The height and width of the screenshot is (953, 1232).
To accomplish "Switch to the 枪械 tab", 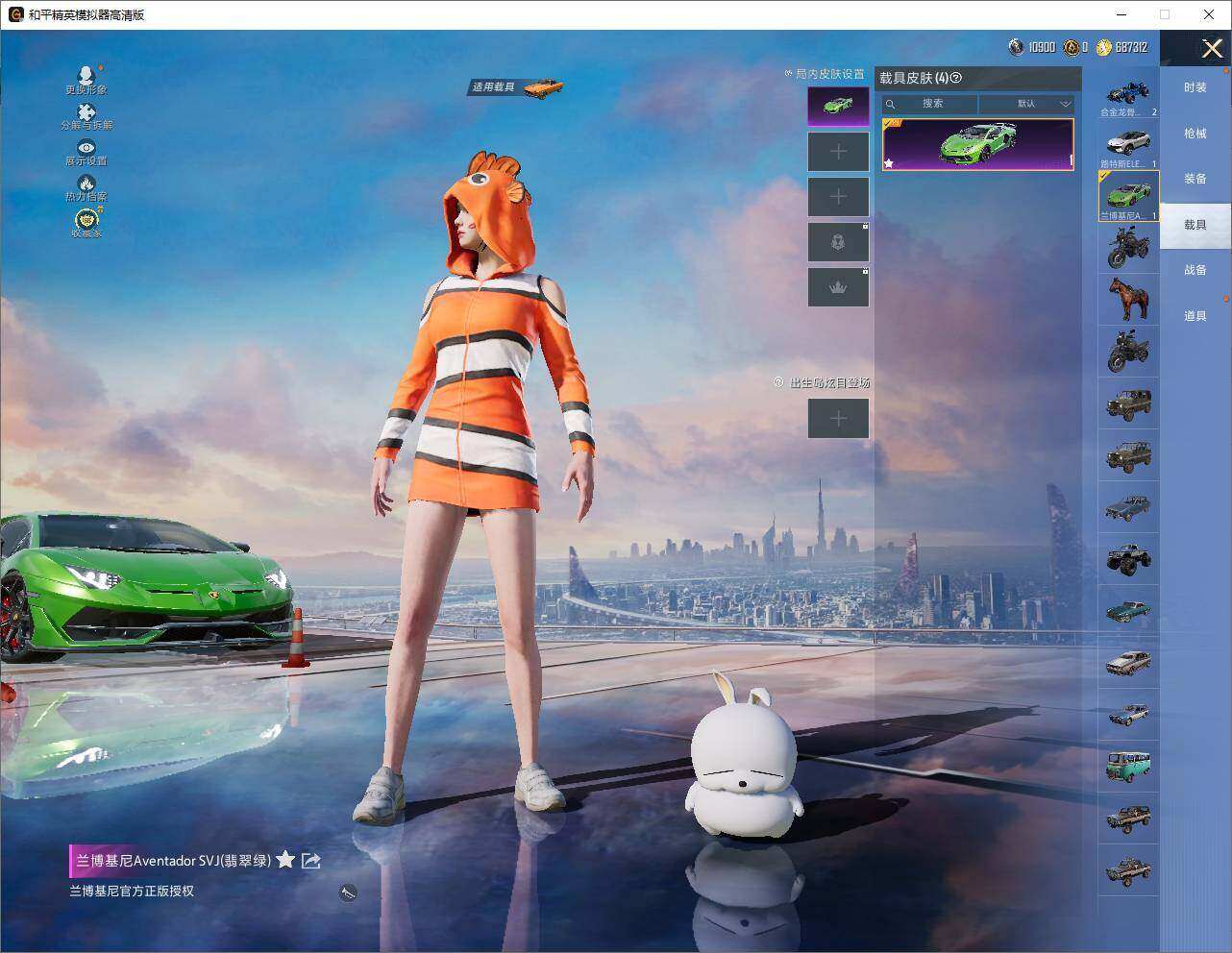I will [1195, 134].
